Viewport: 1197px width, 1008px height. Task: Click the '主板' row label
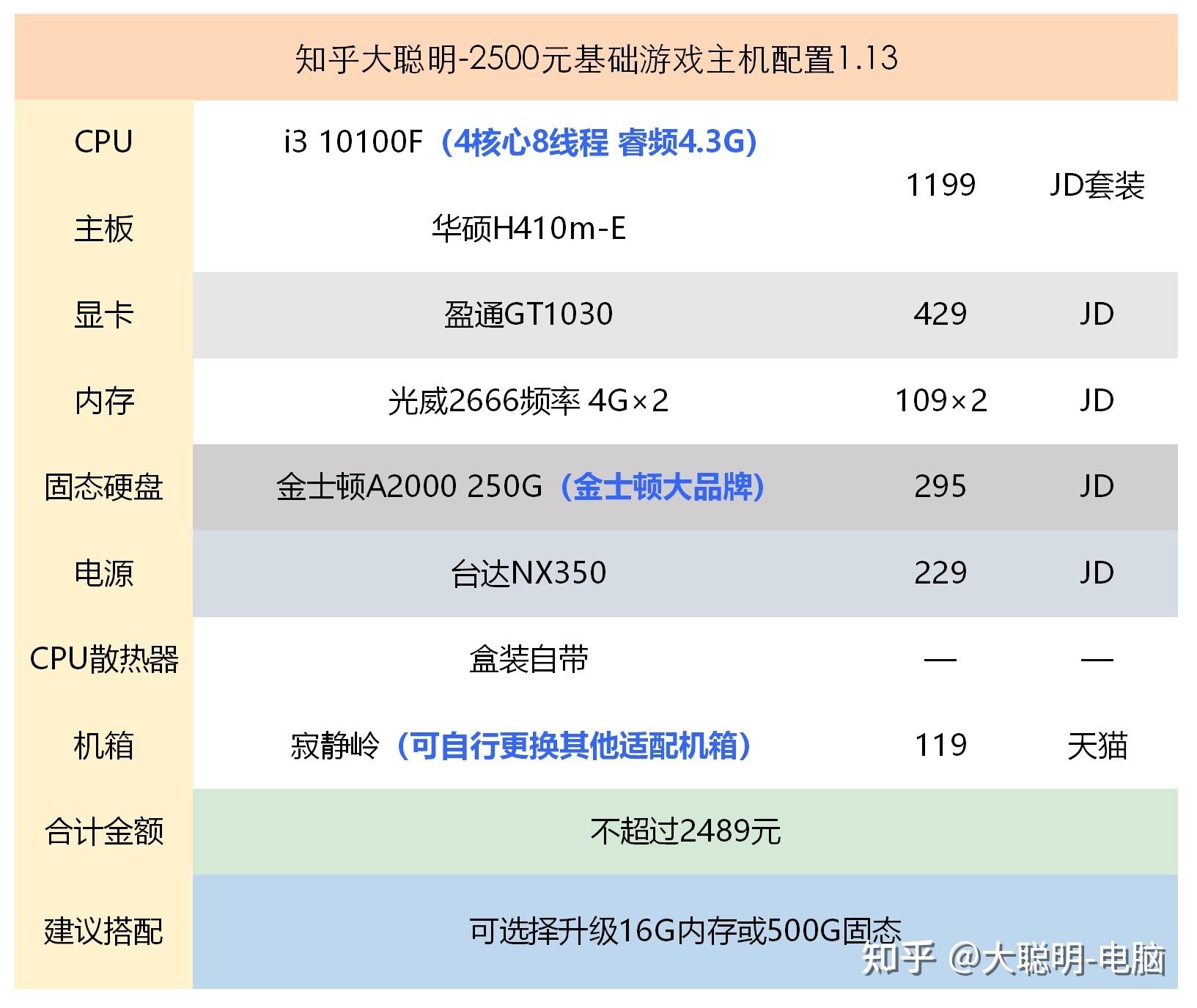click(103, 229)
